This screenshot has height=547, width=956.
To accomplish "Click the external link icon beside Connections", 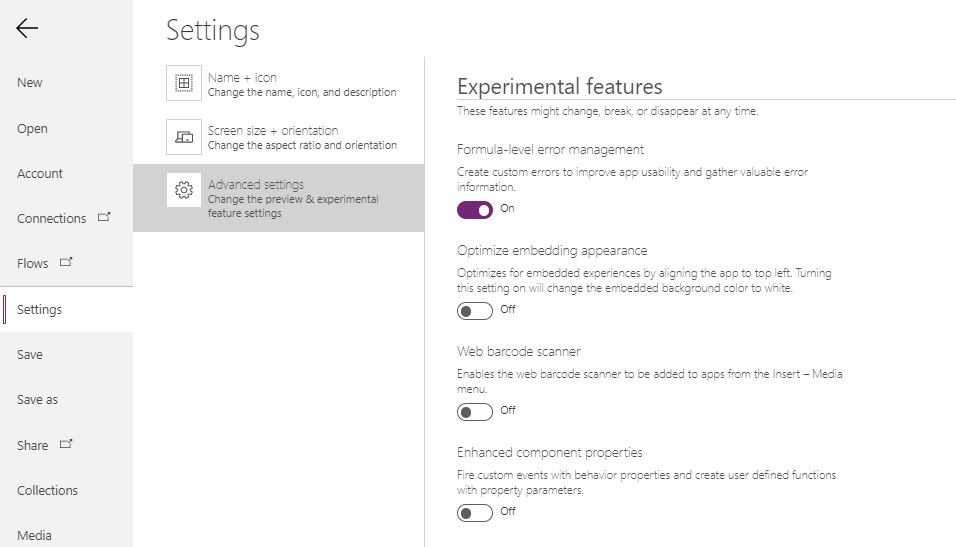I will click(104, 217).
